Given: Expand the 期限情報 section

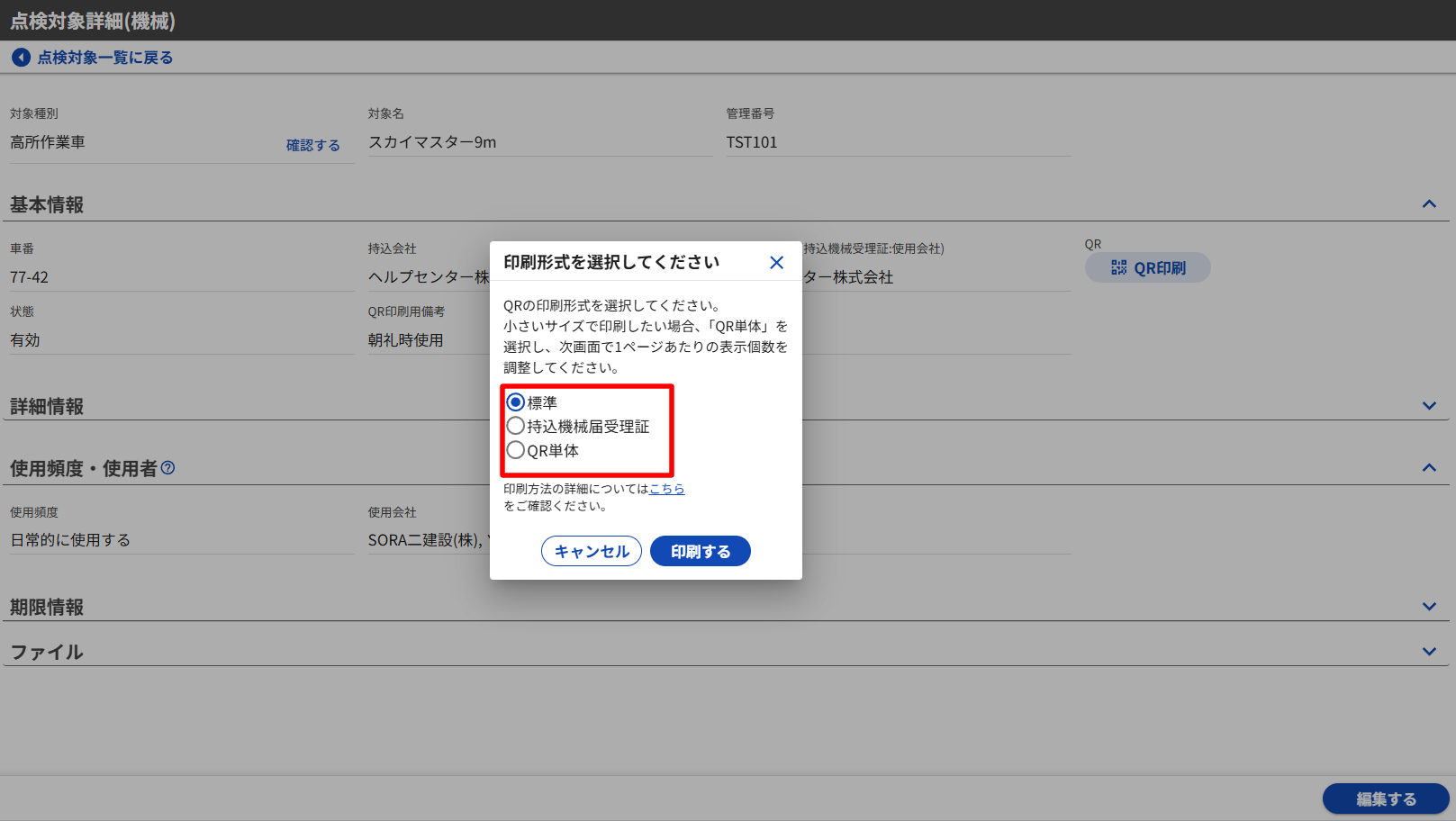Looking at the screenshot, I should pyautogui.click(x=1429, y=607).
